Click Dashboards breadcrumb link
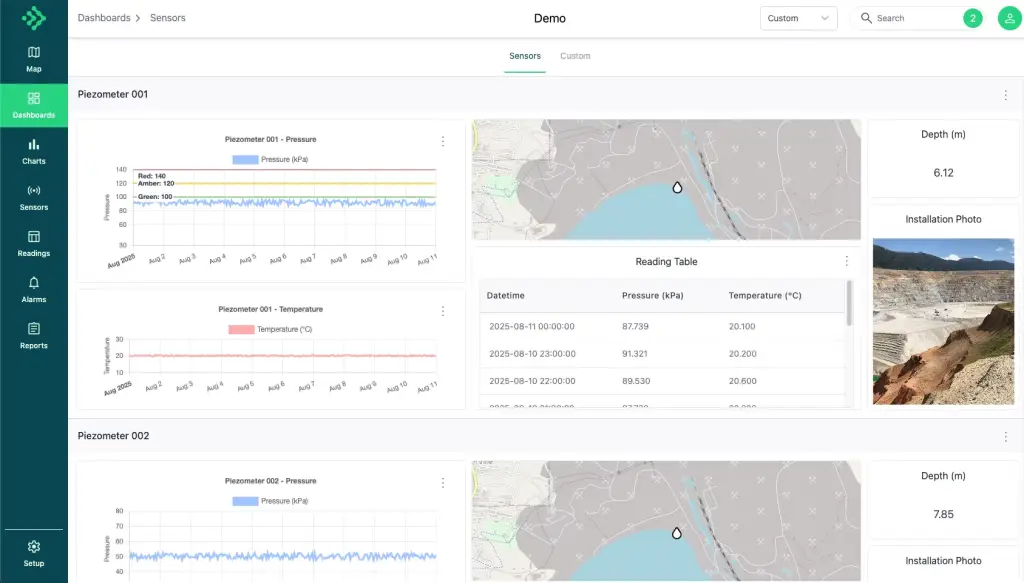This screenshot has width=1024, height=583. click(104, 18)
